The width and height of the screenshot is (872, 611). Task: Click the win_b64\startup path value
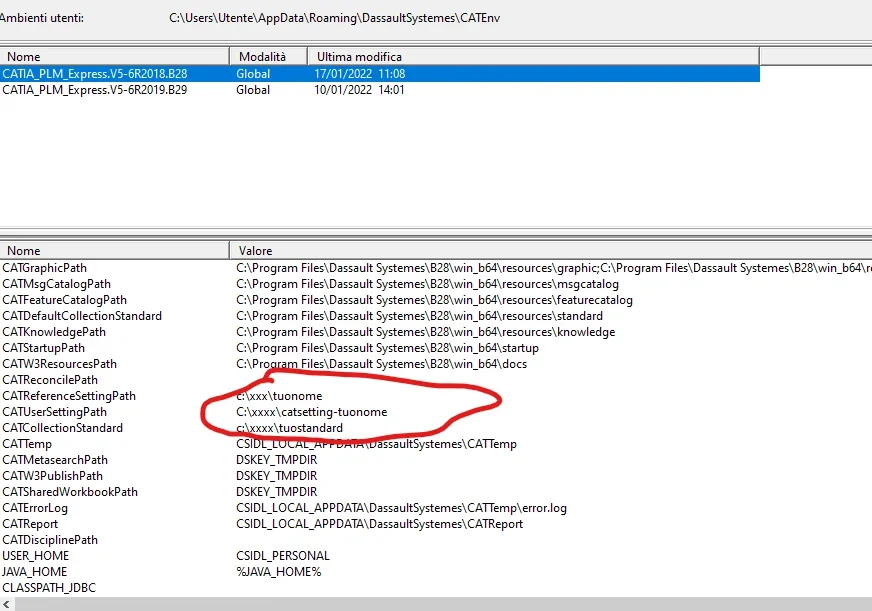click(388, 348)
